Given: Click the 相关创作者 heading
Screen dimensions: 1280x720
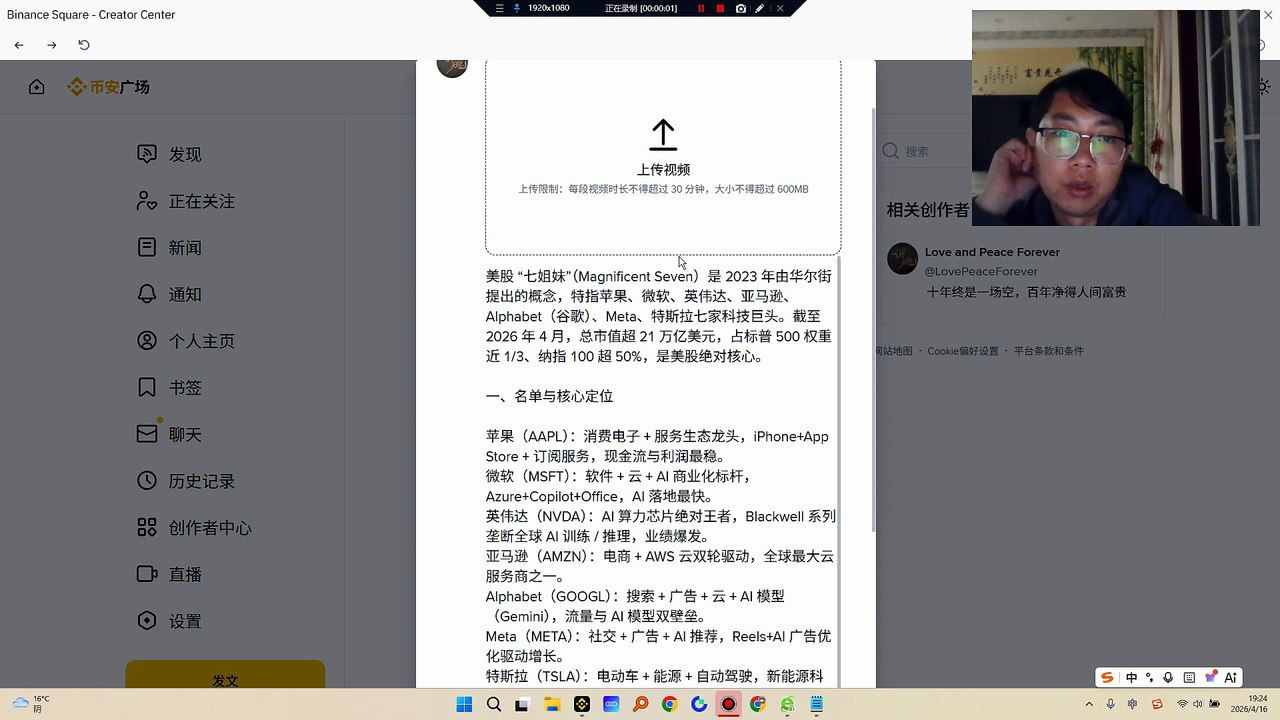Looking at the screenshot, I should click(x=927, y=210).
